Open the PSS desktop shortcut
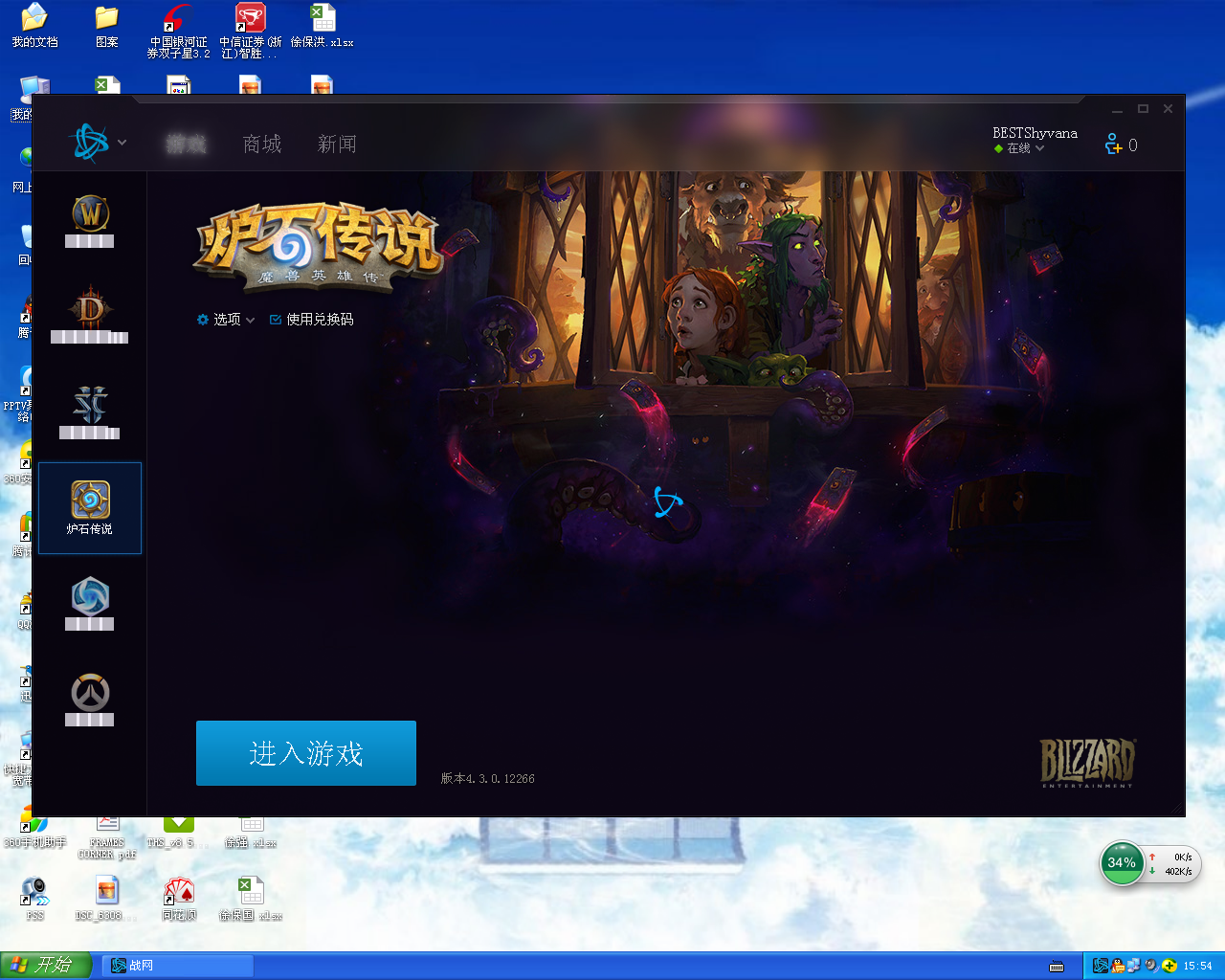1225x980 pixels. point(34,899)
